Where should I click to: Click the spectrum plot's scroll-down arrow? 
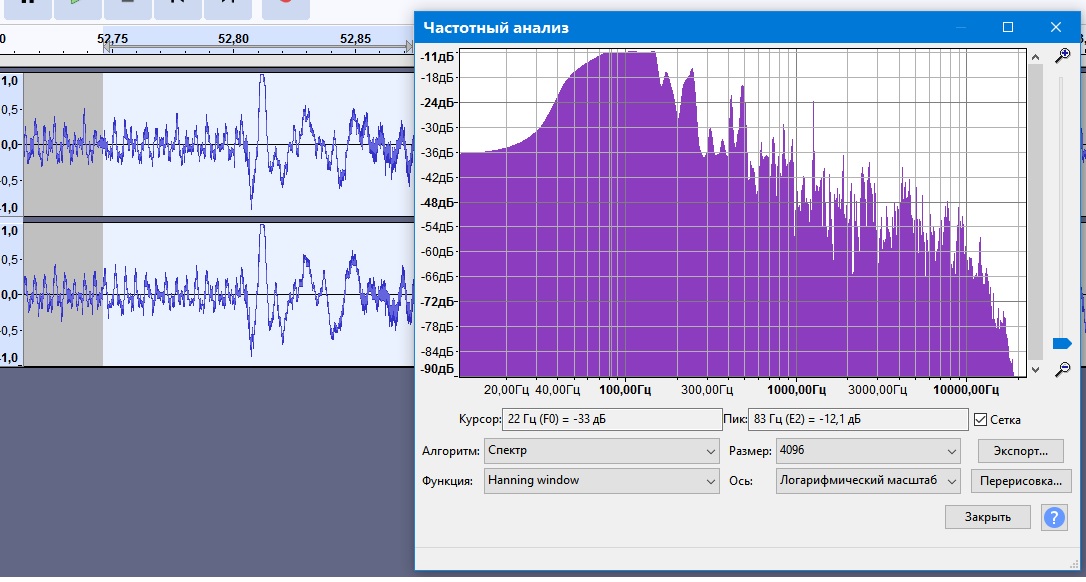(x=1036, y=369)
